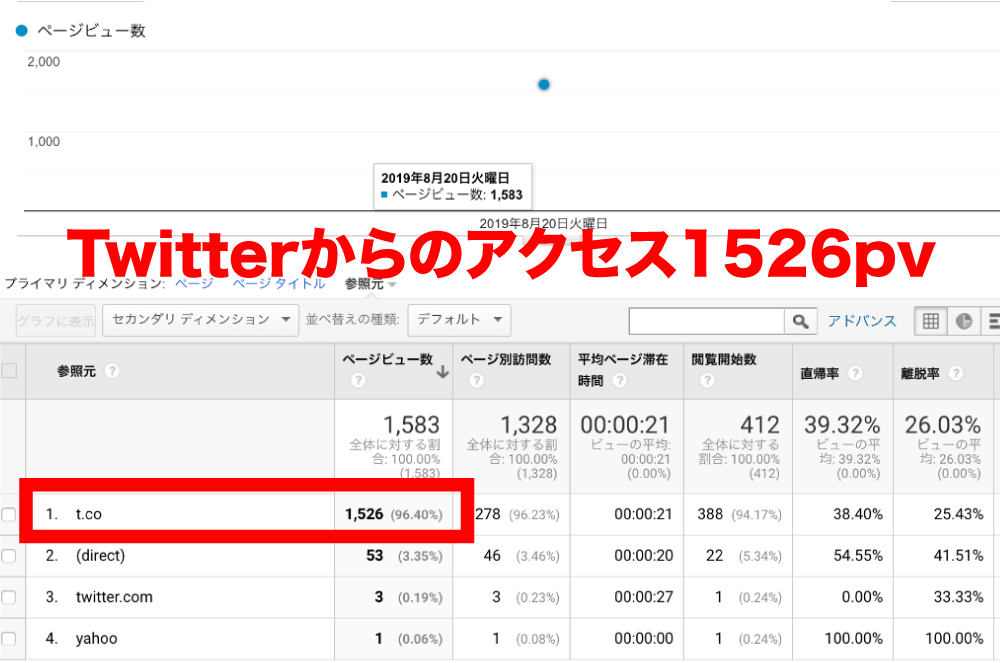
Task: Check the (direct) row checkbox
Action: click(8, 556)
